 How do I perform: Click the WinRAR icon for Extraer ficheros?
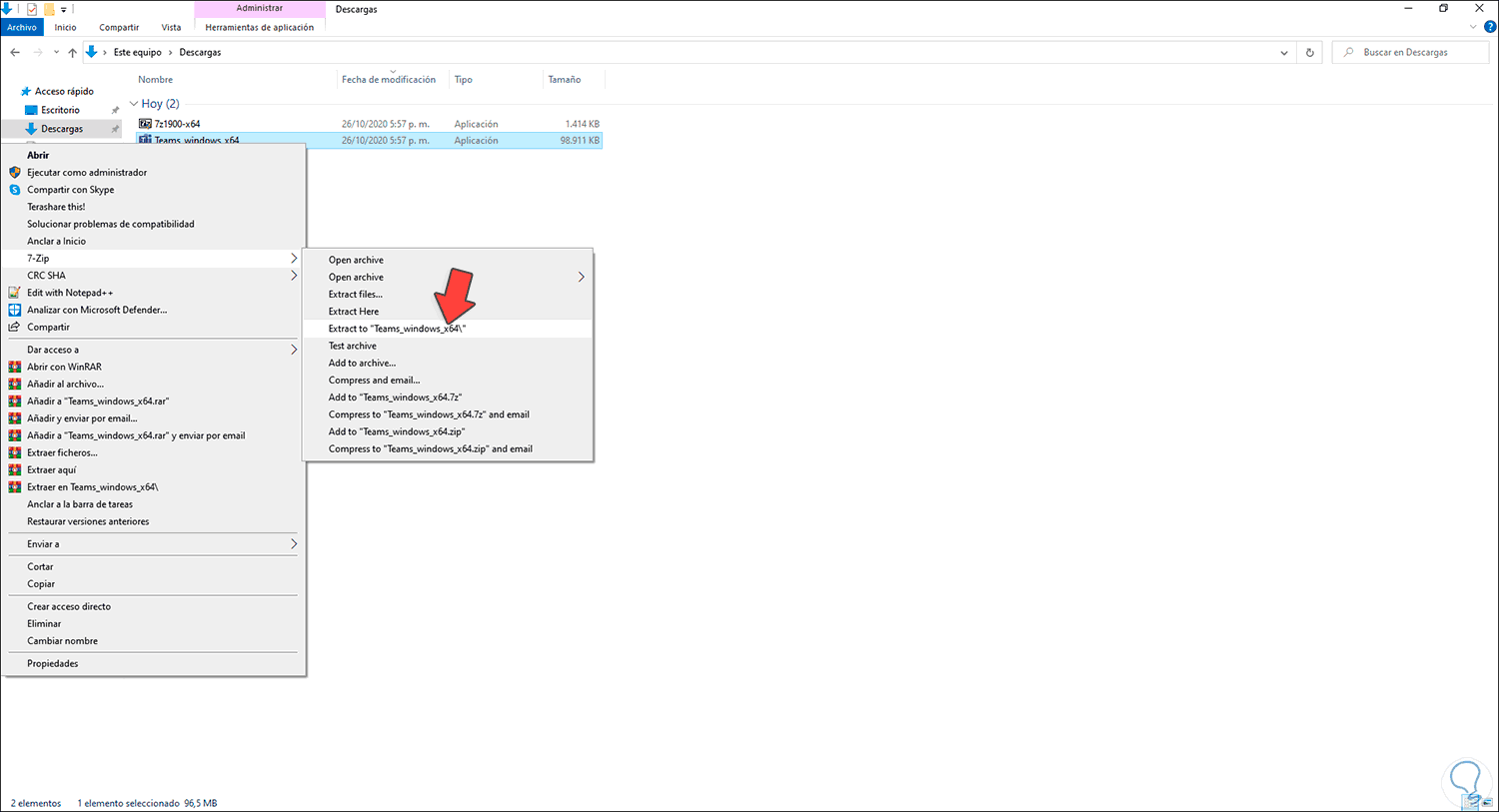pos(15,452)
